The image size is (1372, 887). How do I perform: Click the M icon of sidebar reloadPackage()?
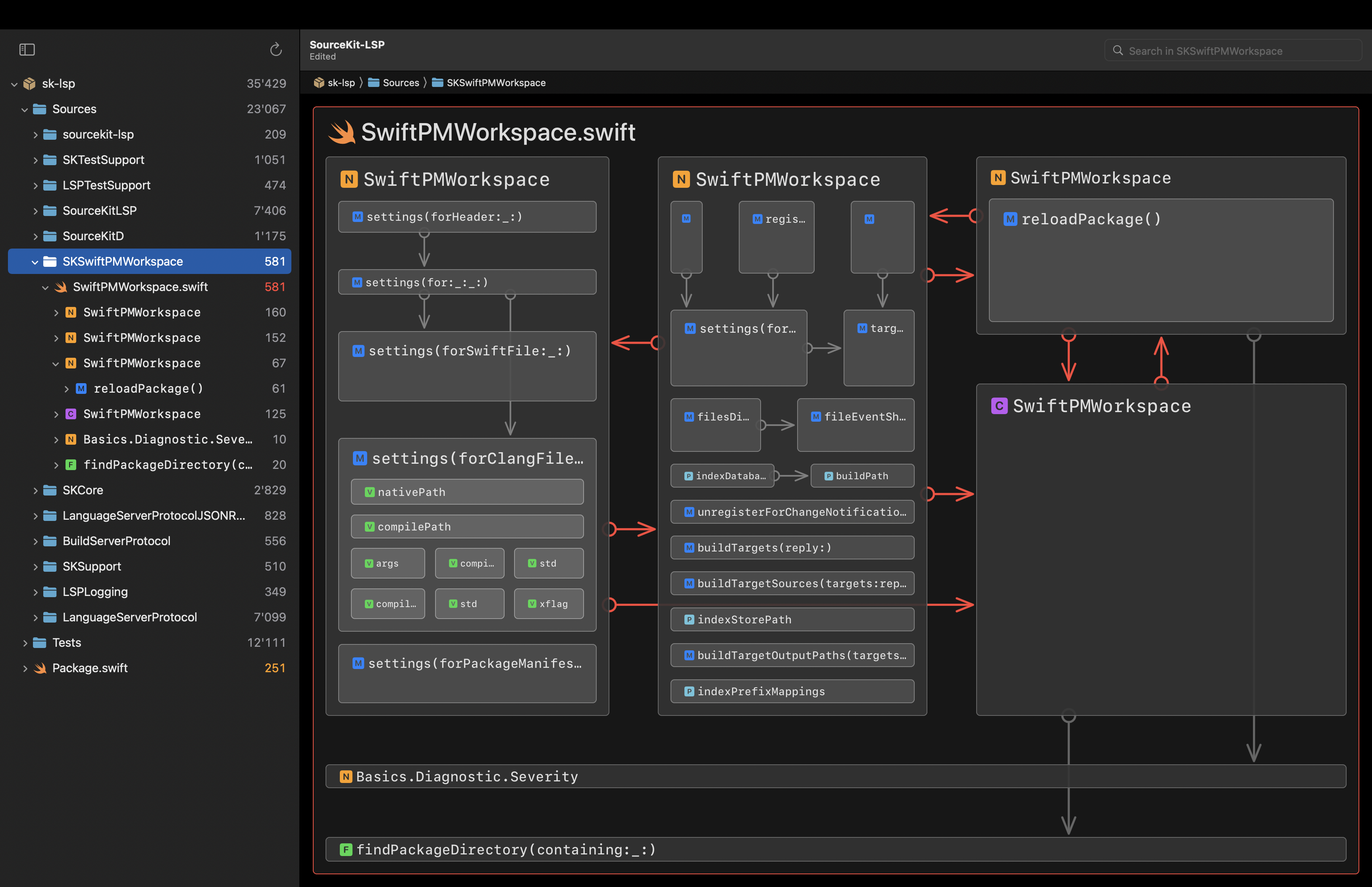point(81,389)
